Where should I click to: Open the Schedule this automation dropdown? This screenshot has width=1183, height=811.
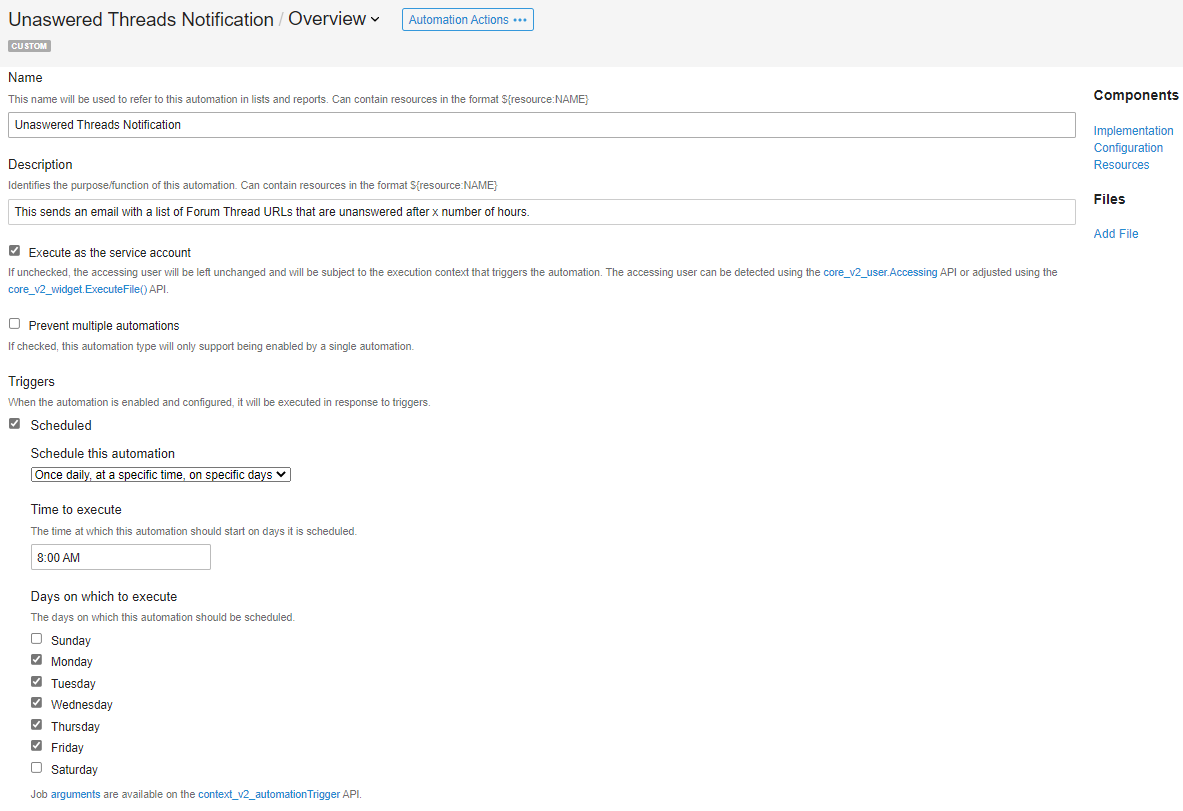pos(161,475)
